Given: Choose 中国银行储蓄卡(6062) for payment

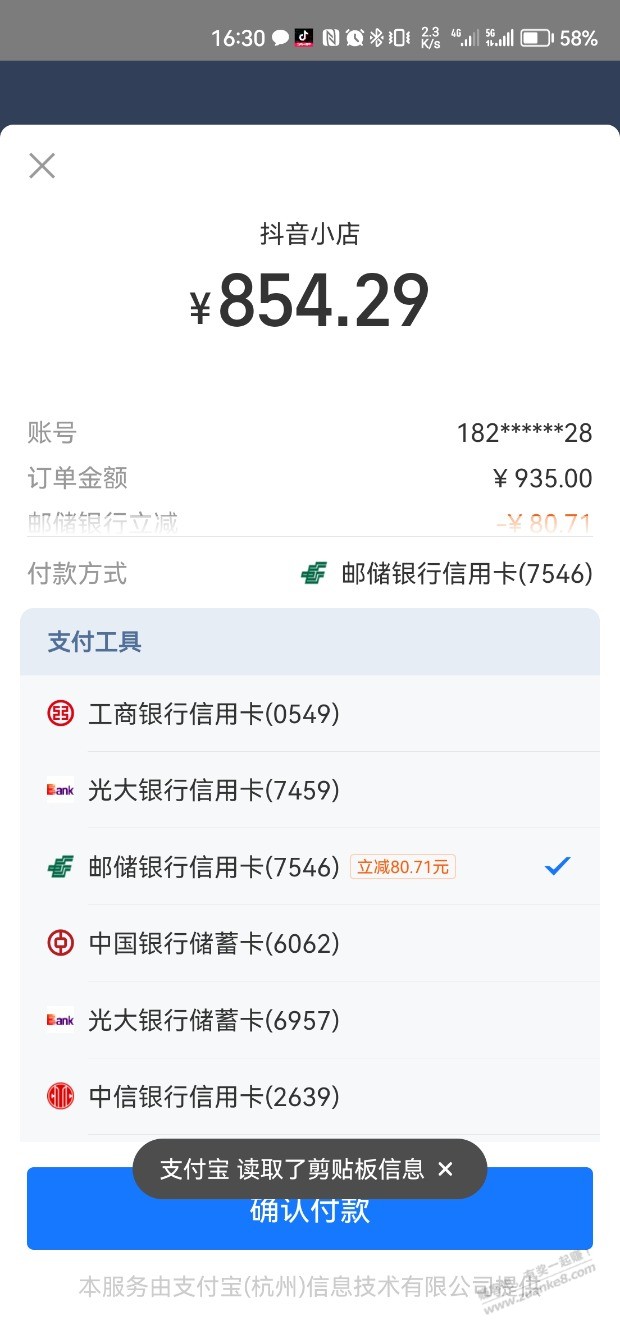Looking at the screenshot, I should point(310,943).
